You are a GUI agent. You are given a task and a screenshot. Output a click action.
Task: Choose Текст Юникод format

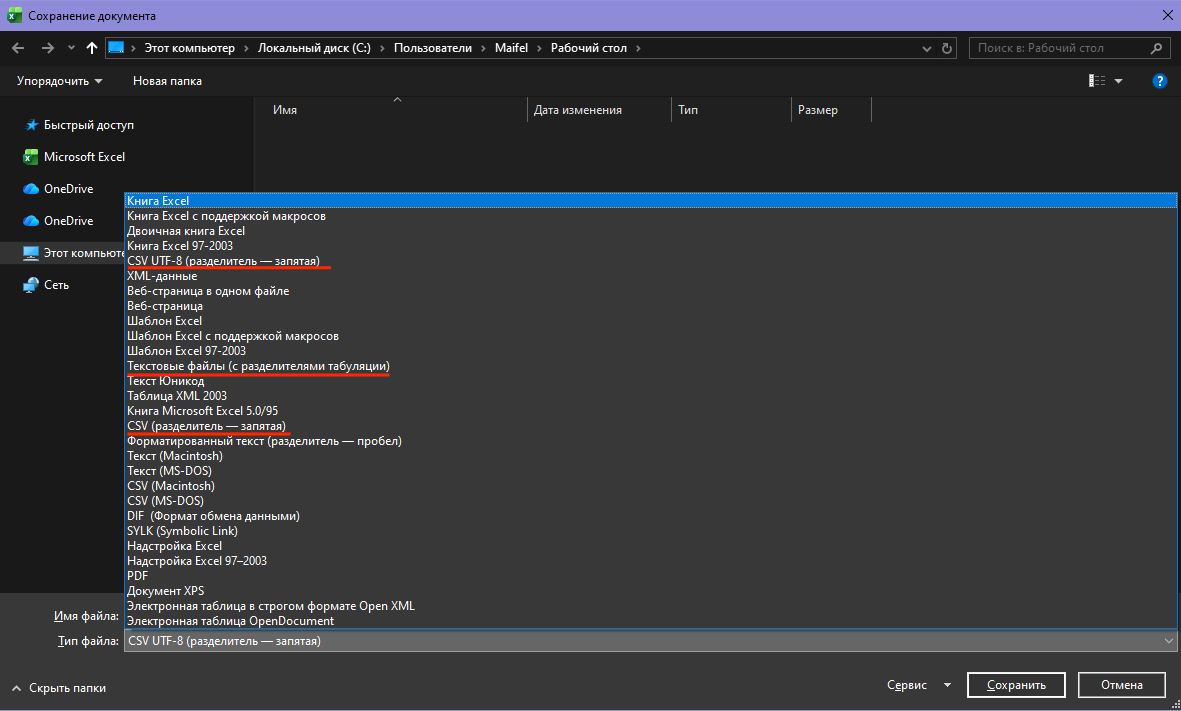(x=650, y=381)
